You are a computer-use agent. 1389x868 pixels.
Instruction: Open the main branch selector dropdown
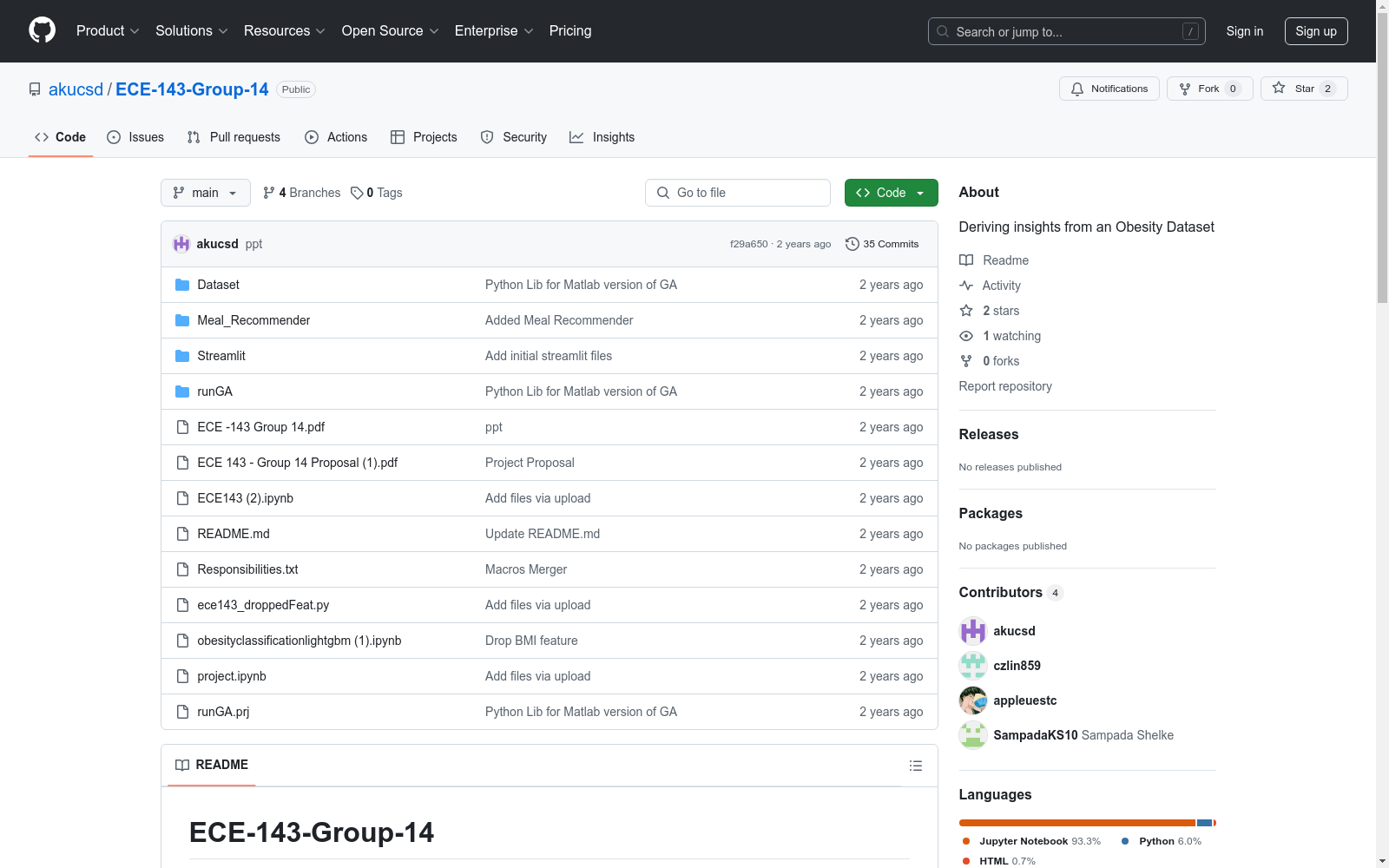(x=206, y=193)
